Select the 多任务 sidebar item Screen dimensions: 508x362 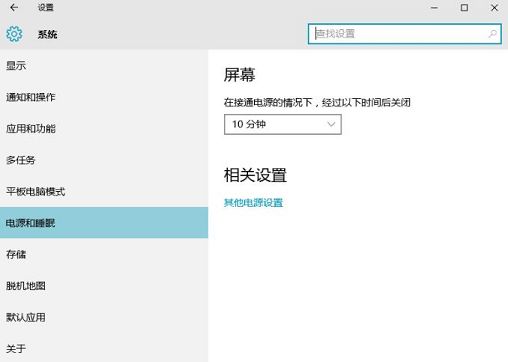(104, 160)
